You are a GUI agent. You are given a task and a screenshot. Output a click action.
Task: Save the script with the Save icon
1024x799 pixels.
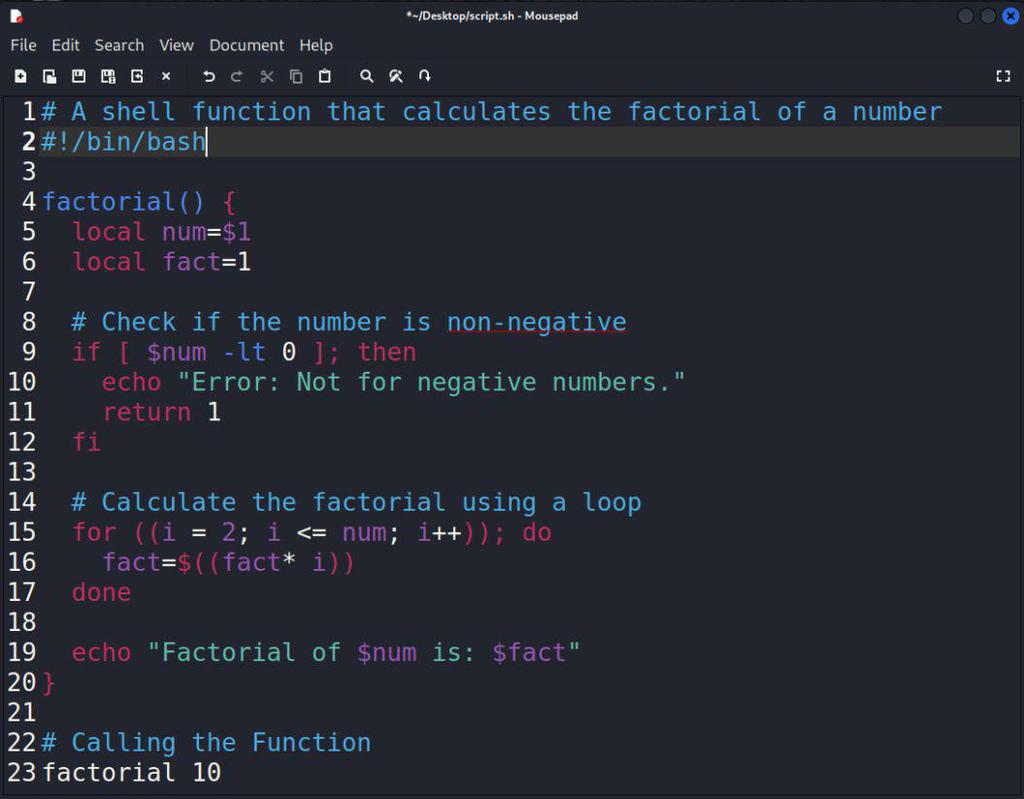pos(78,76)
